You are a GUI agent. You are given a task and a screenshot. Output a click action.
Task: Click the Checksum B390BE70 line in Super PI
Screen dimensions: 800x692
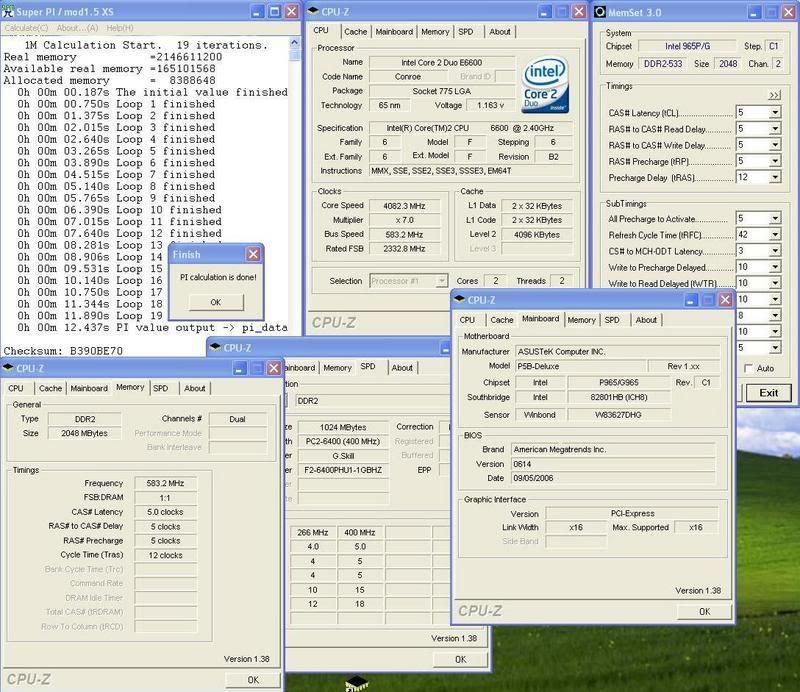coord(63,351)
